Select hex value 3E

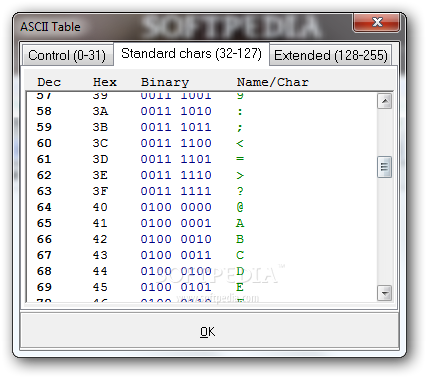pos(100,175)
